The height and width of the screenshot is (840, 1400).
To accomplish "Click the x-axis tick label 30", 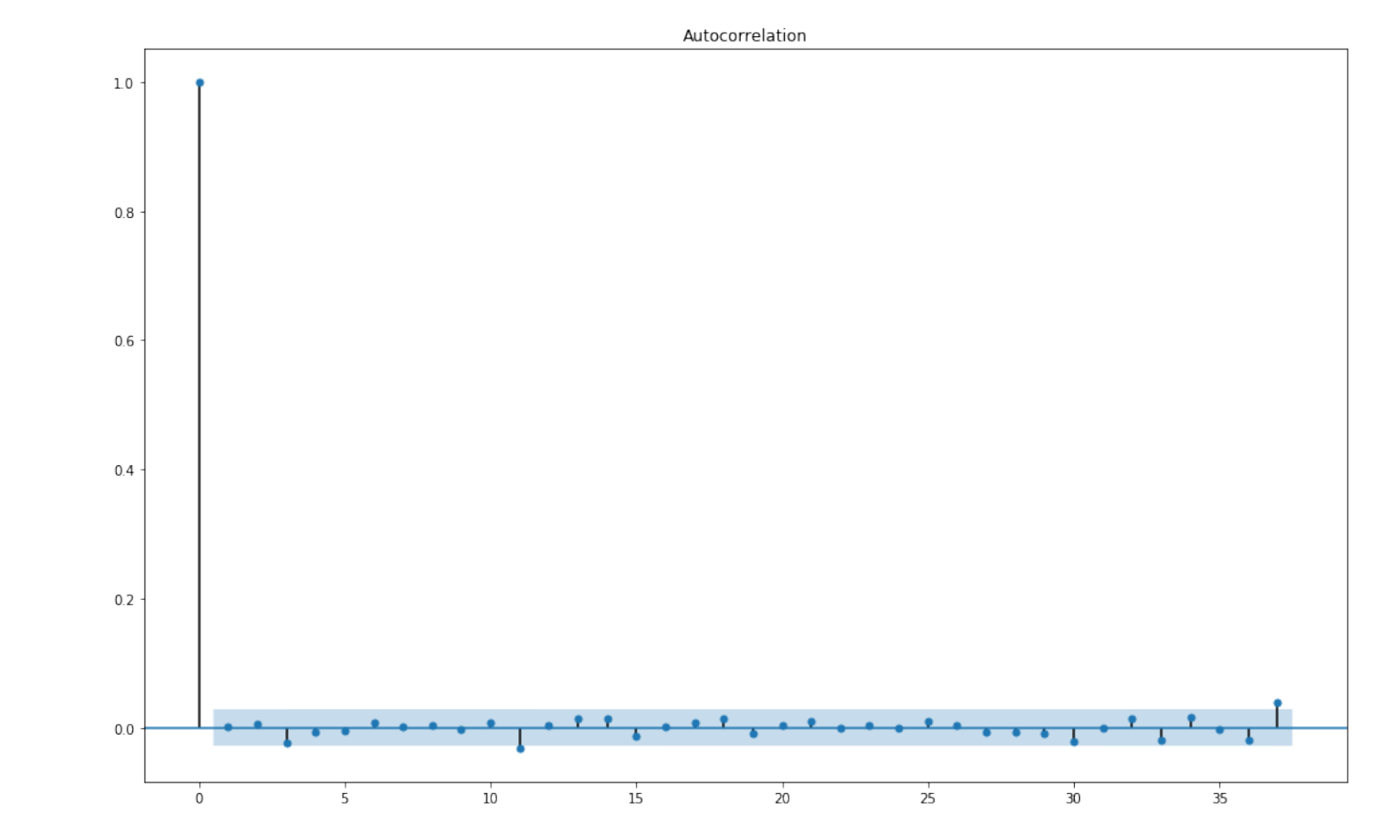I will click(x=1073, y=798).
